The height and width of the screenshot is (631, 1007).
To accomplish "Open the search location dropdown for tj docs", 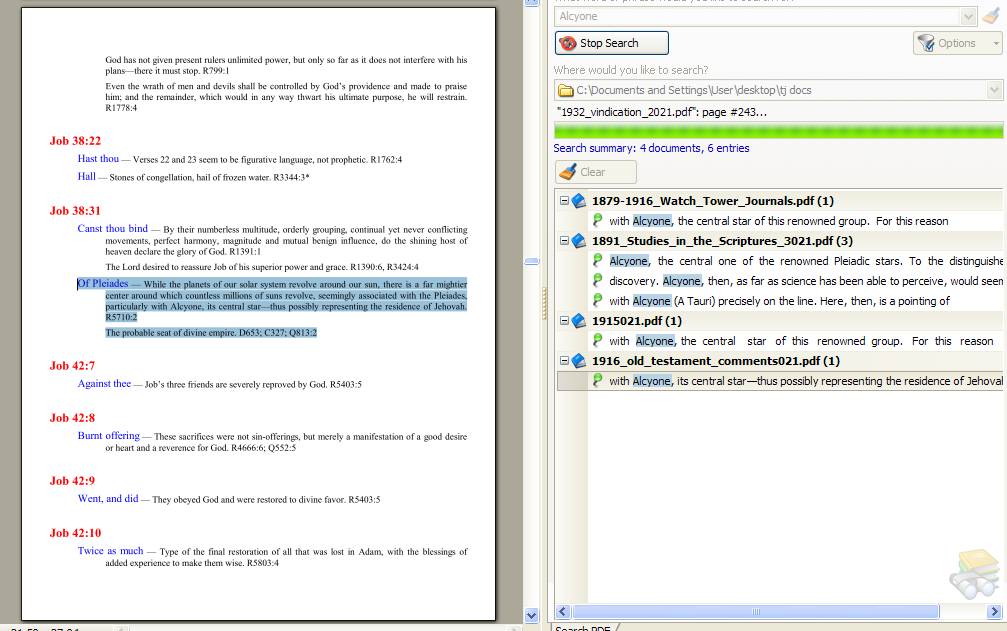I will tap(994, 90).
